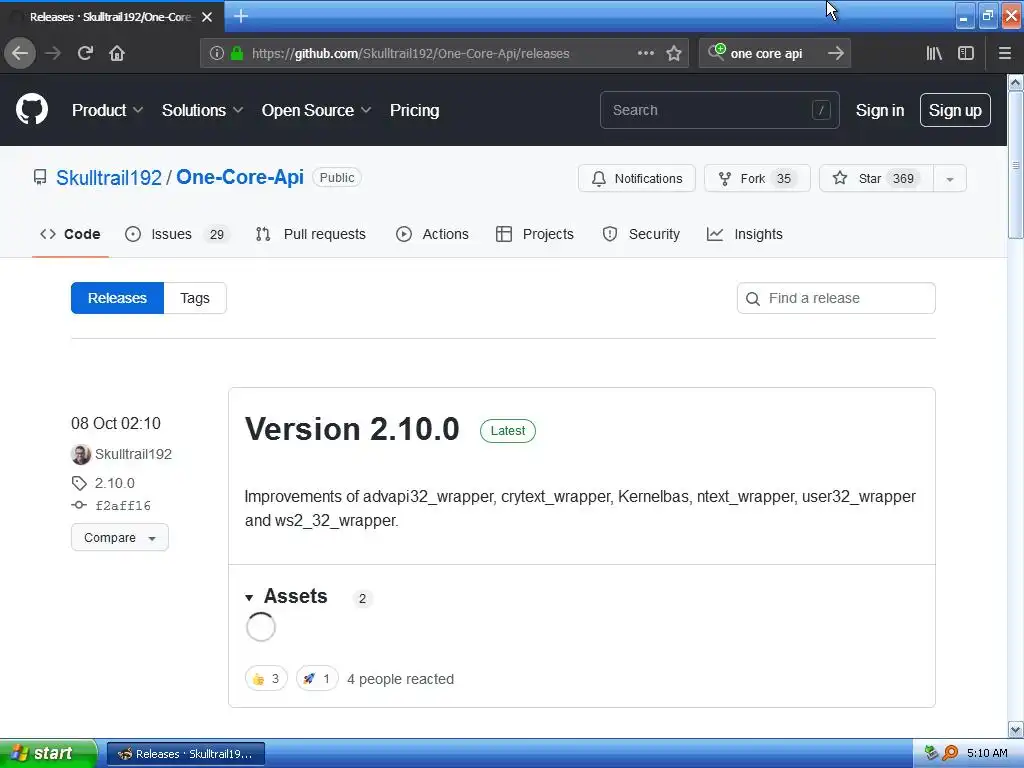Focus the GitHub Search field
This screenshot has width=1024, height=768.
[x=720, y=110]
